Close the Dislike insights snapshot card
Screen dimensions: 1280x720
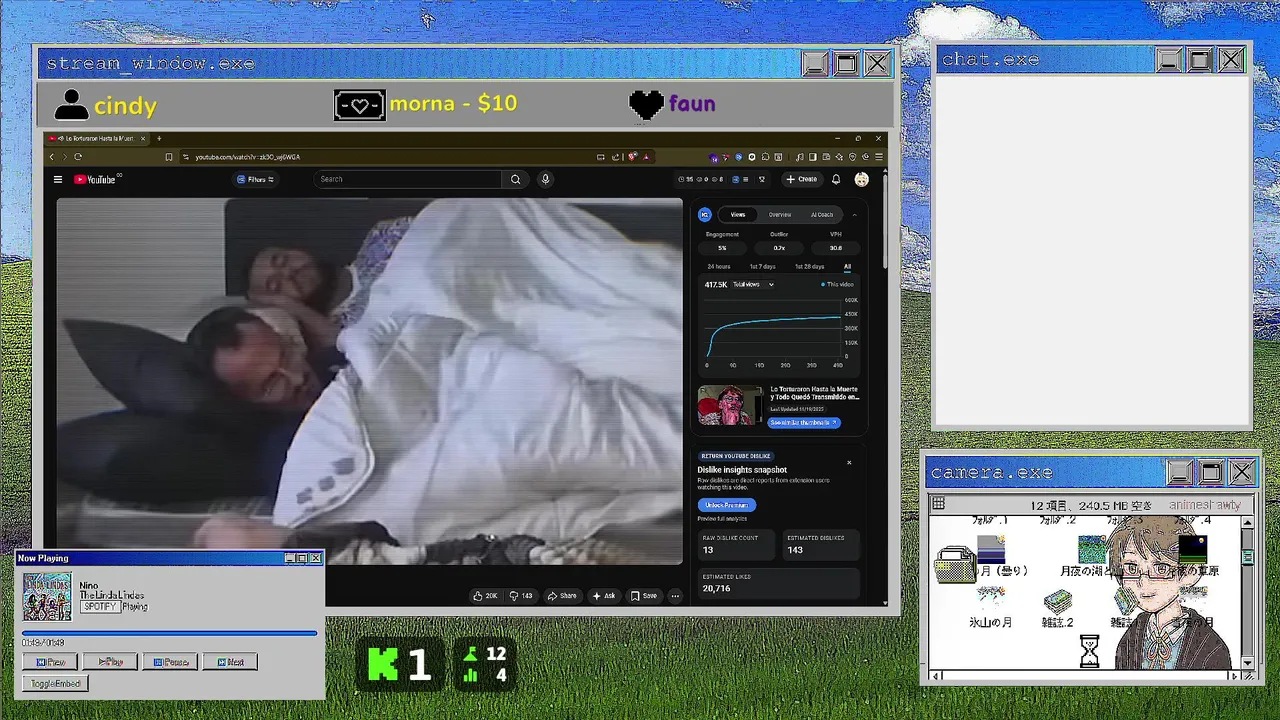[849, 462]
